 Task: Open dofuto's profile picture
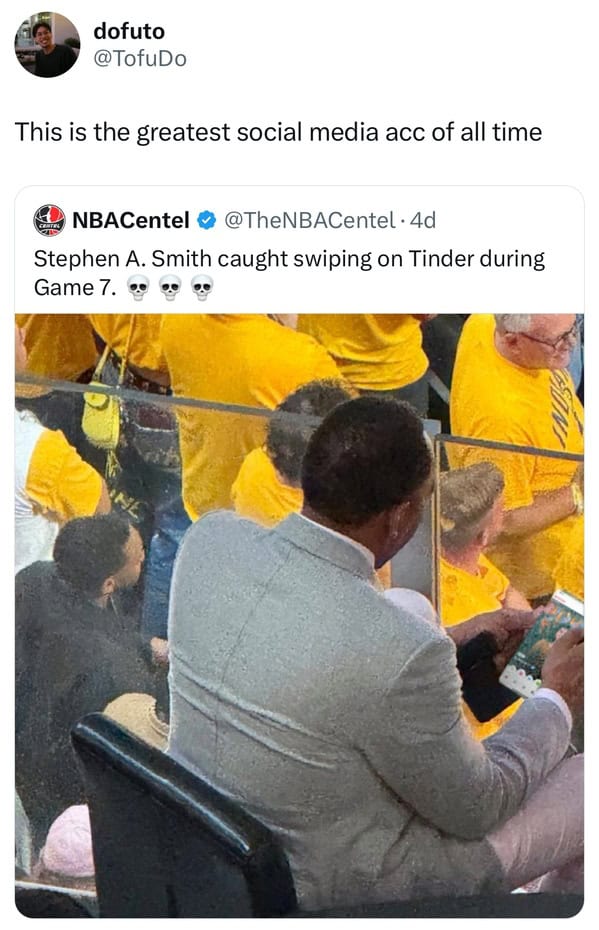[x=47, y=44]
